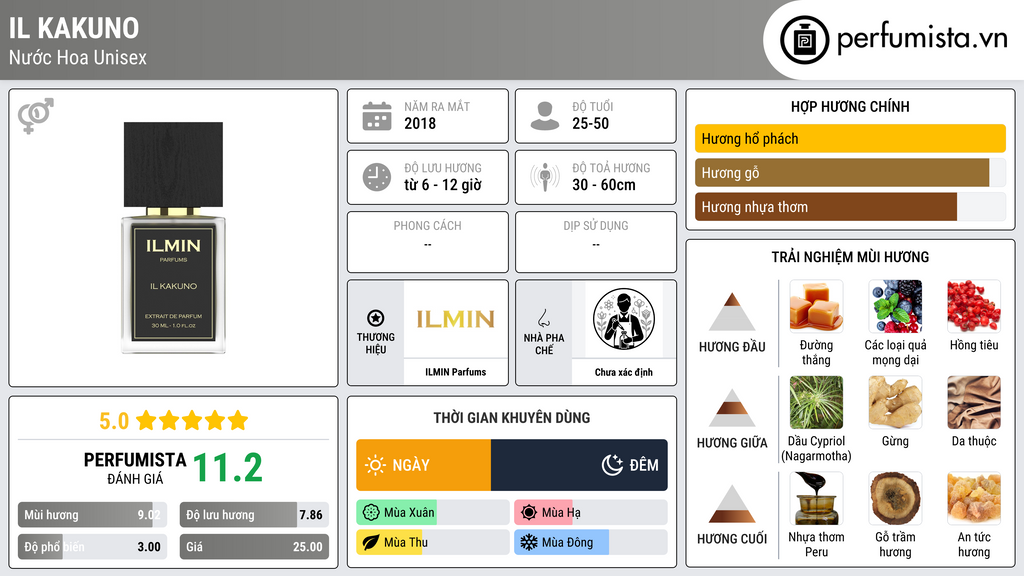Click the flower icon for Mùa Xuân
The height and width of the screenshot is (576, 1024).
click(371, 513)
